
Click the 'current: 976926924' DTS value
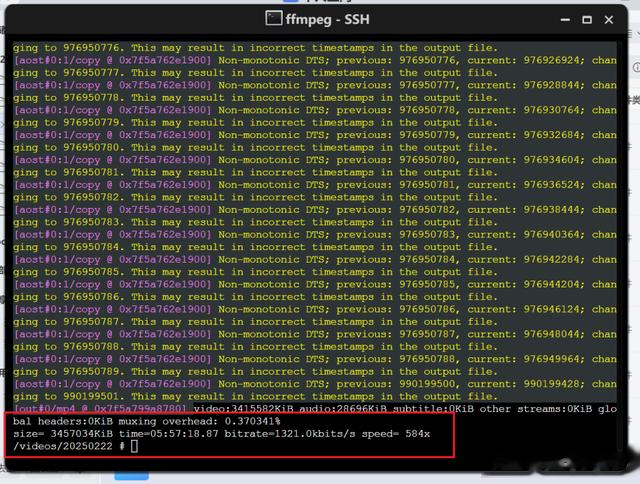[526, 60]
